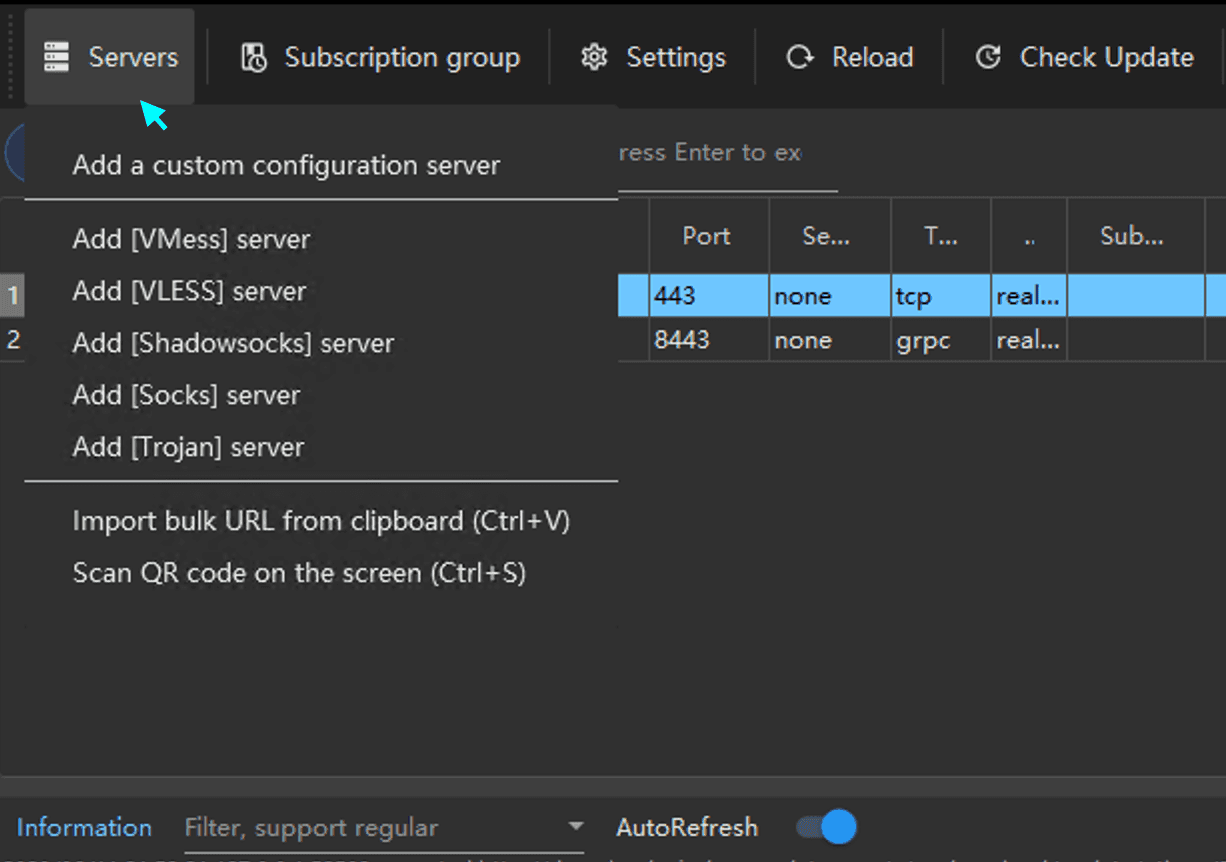This screenshot has height=862, width=1226.
Task: Select port cell 443
Action: click(x=708, y=297)
